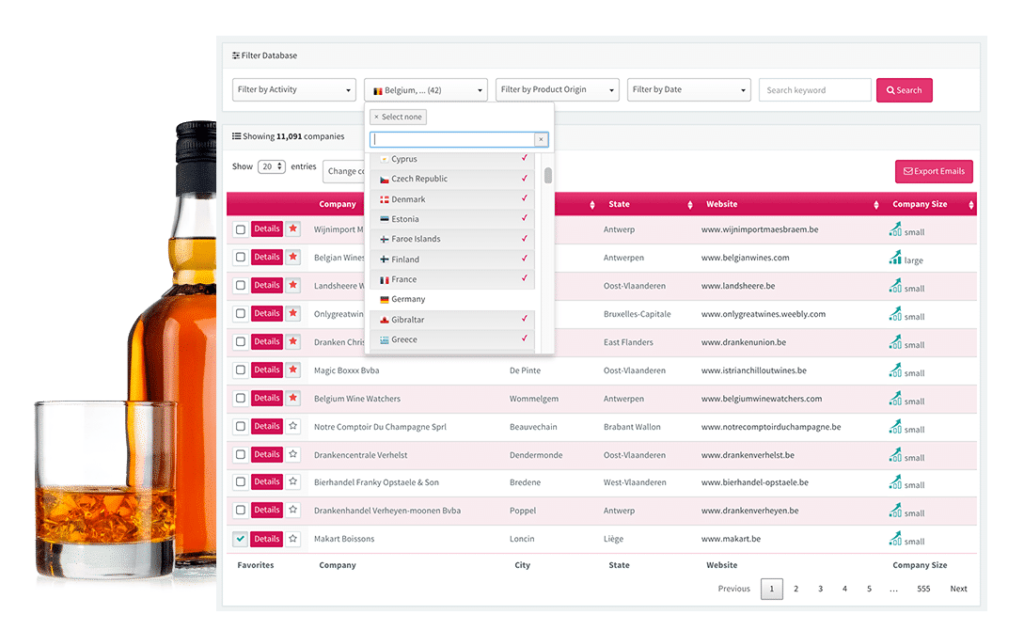Expand the Filter by Product Origin dropdown
Image resolution: width=1024 pixels, height=630 pixels.
[557, 90]
